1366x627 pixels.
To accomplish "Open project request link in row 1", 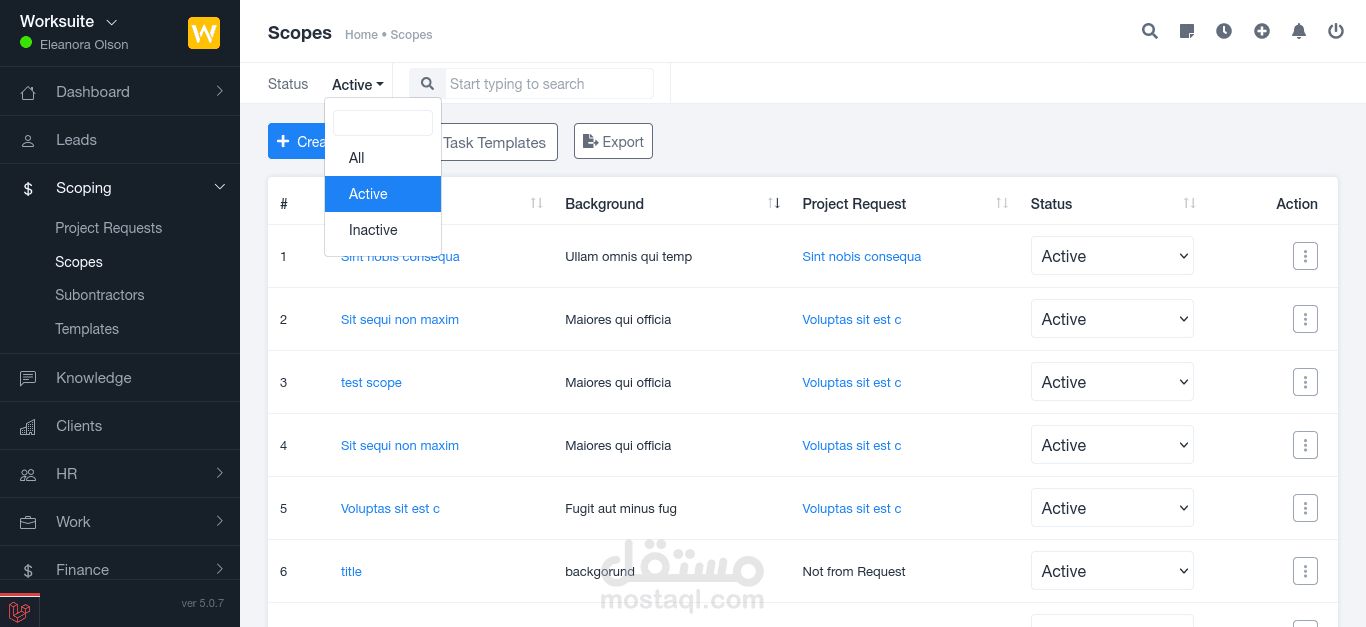I will pos(861,256).
